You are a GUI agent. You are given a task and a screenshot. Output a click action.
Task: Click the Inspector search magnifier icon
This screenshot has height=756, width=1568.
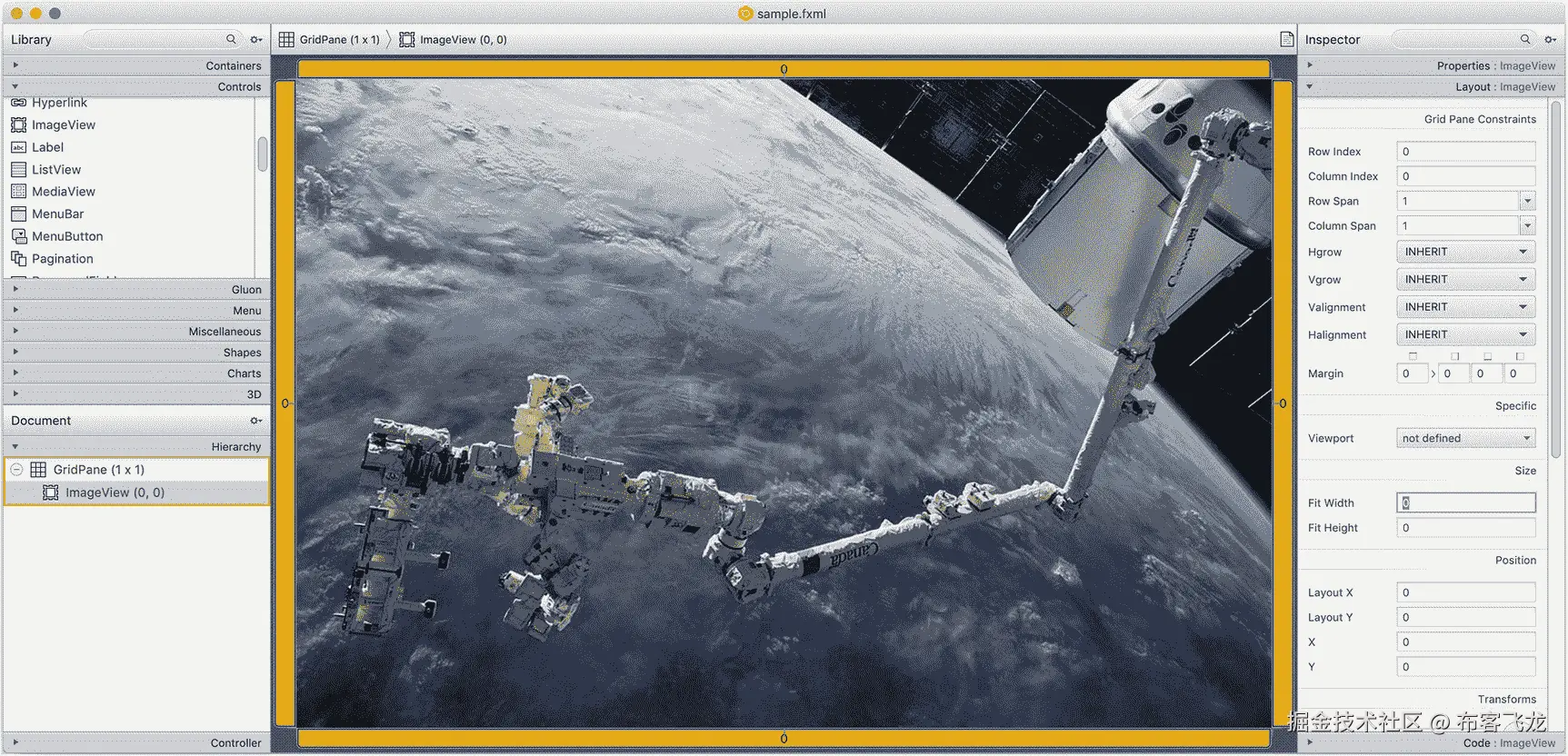pyautogui.click(x=1525, y=39)
